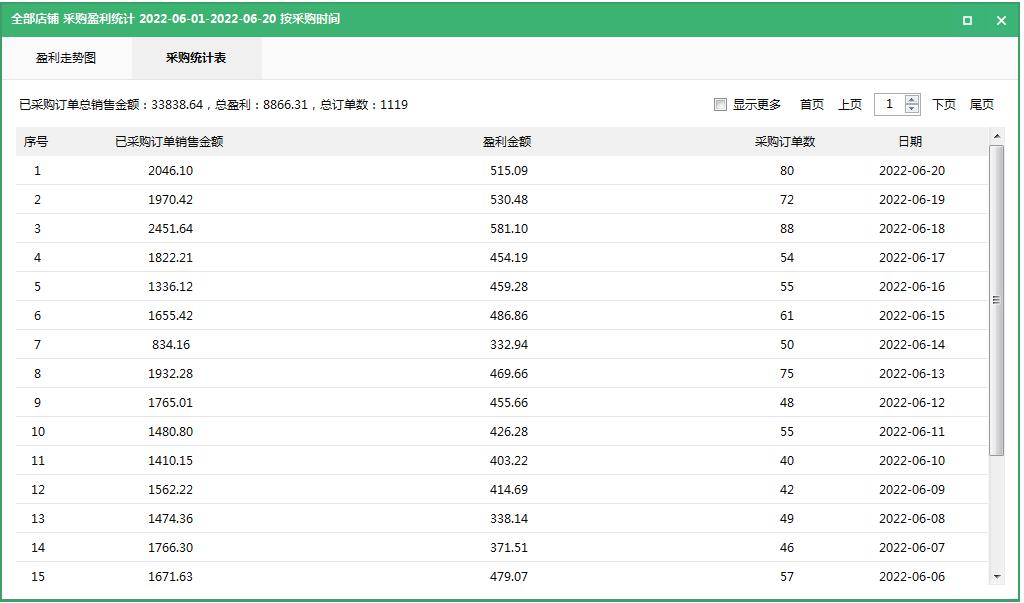Click 首页 to jump to first page
1024x603 pixels.
coord(810,104)
